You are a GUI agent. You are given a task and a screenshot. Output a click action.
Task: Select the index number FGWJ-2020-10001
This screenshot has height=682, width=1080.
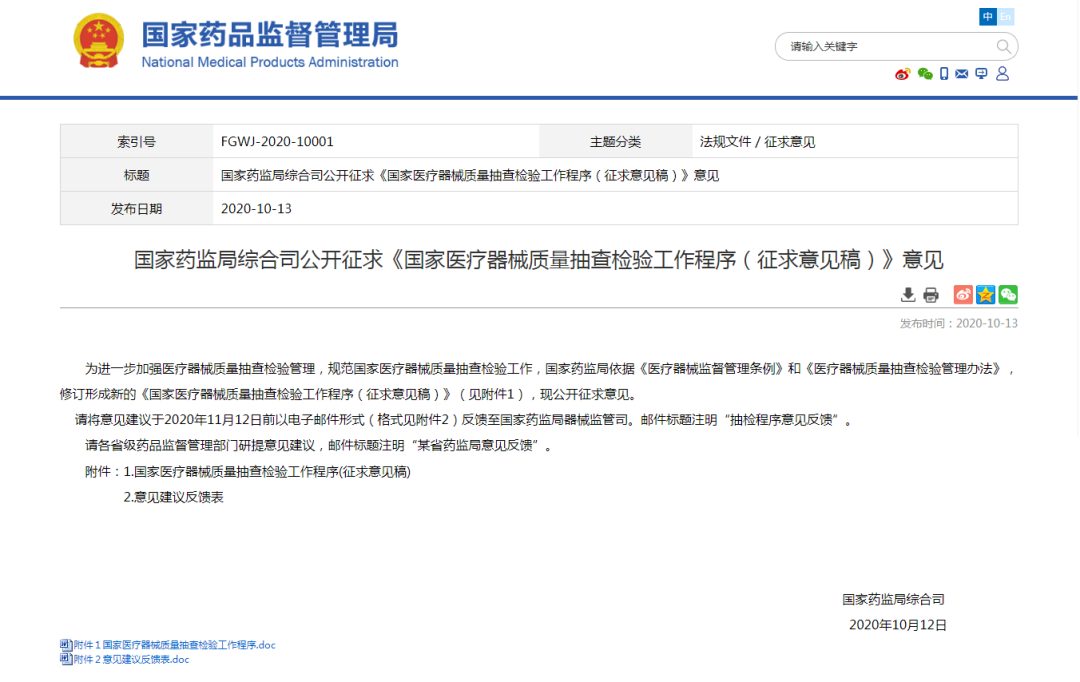[277, 142]
